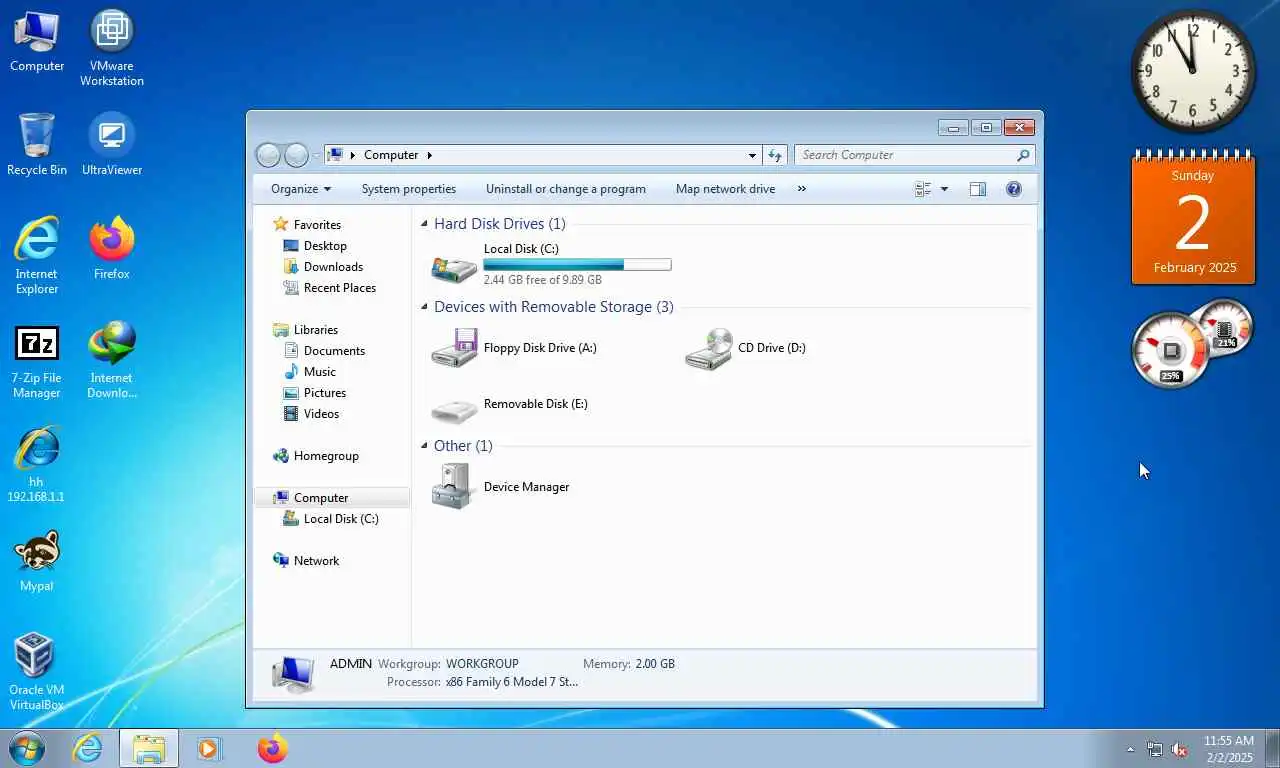
Task: Collapse the Hard Disk Drives group
Action: click(x=425, y=225)
